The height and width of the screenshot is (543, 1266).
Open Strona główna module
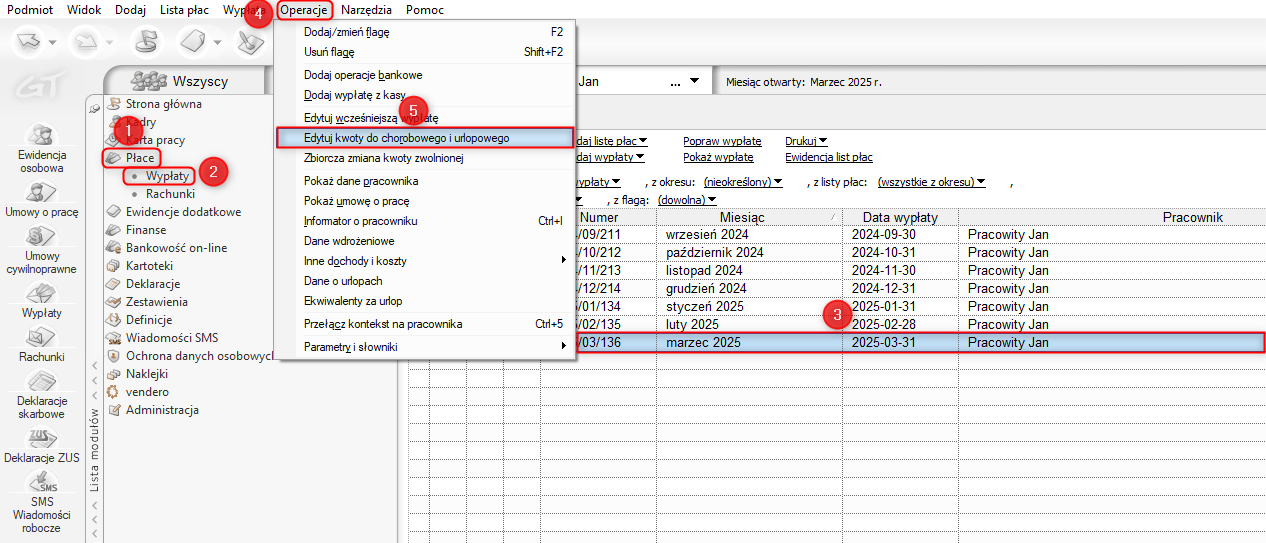point(163,104)
